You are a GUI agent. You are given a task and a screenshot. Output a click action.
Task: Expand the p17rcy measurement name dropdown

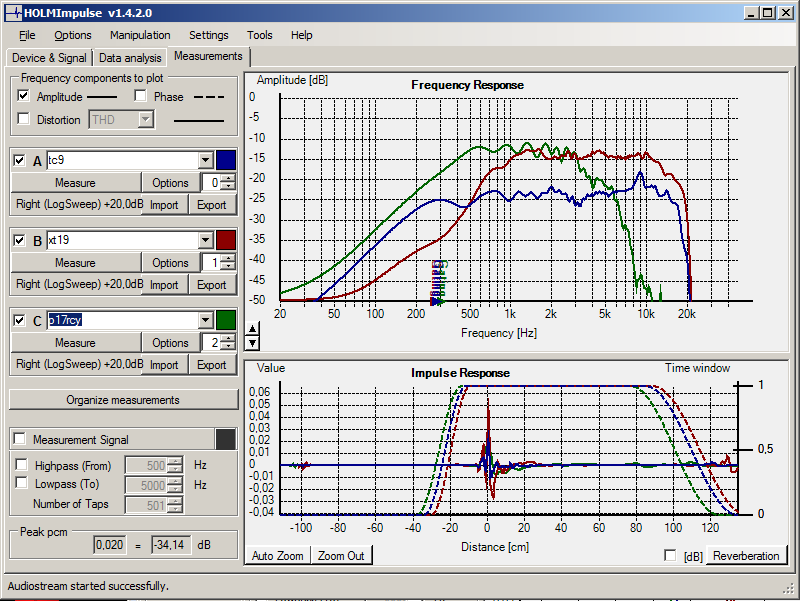coord(206,320)
